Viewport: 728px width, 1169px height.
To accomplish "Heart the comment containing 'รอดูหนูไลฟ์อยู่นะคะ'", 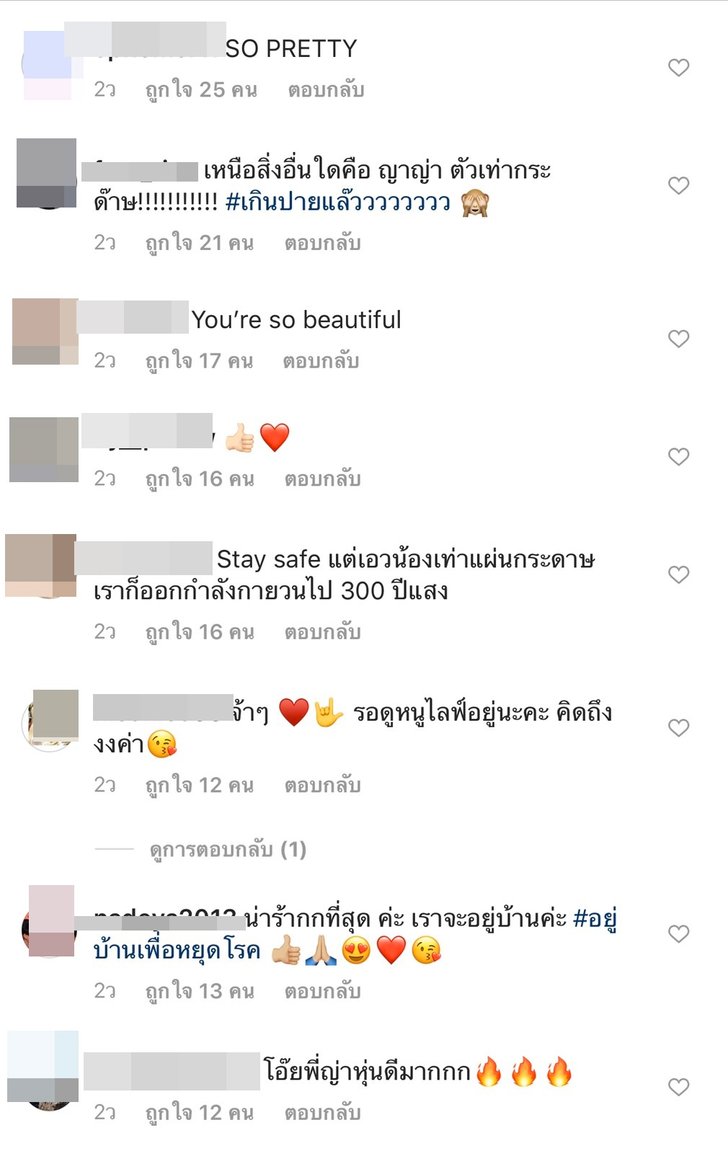I will click(x=678, y=728).
